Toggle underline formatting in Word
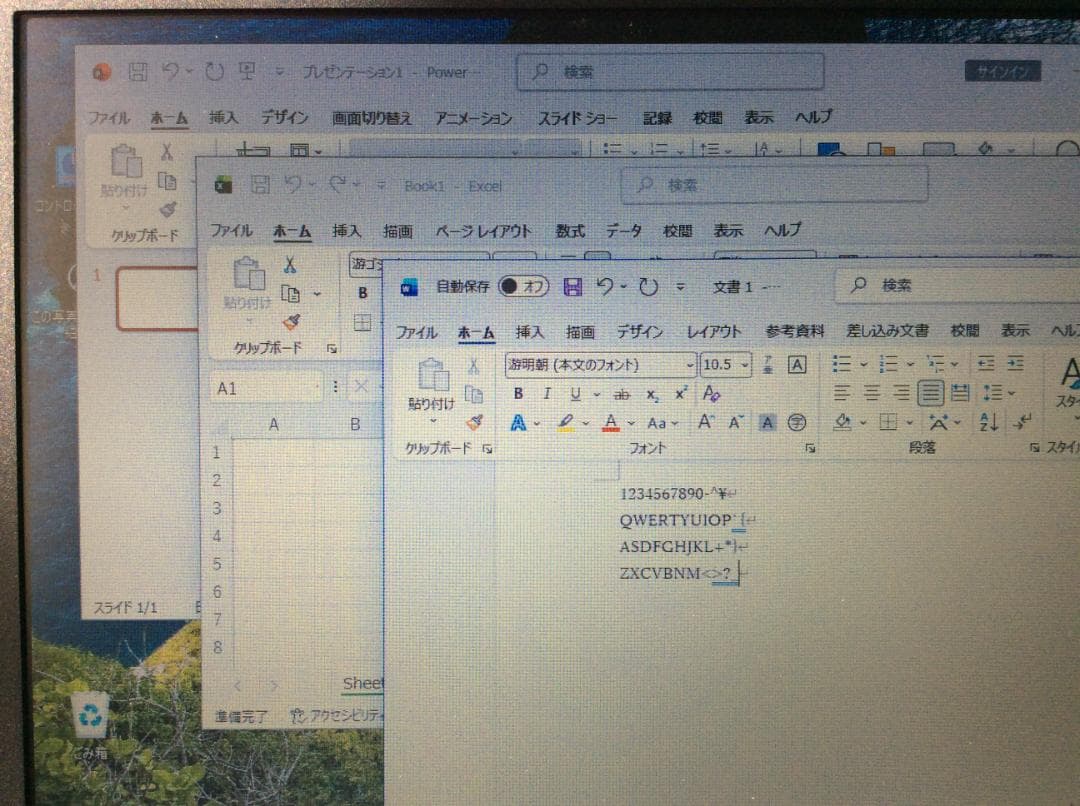The image size is (1080, 806). 575,393
